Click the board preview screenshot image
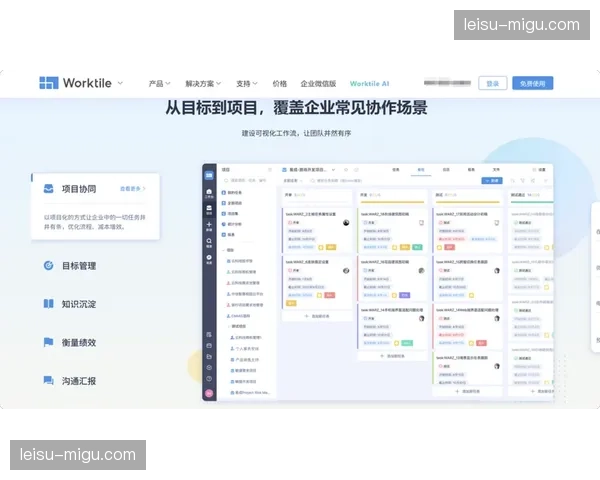This screenshot has height=480, width=600. pos(378,282)
